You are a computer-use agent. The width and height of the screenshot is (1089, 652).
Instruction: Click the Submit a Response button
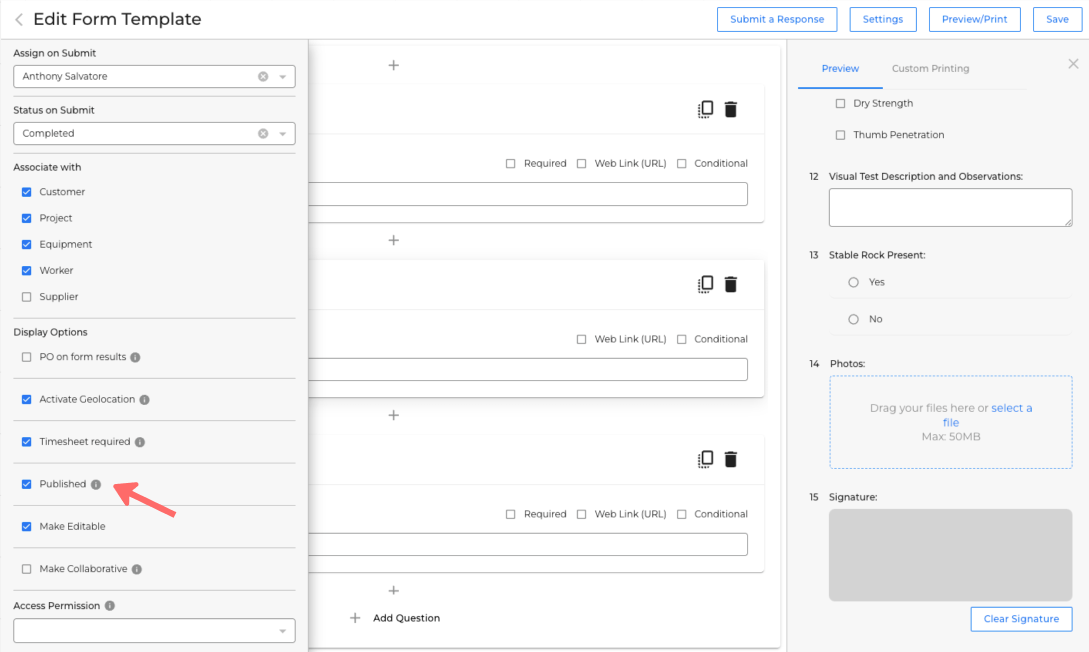click(777, 20)
